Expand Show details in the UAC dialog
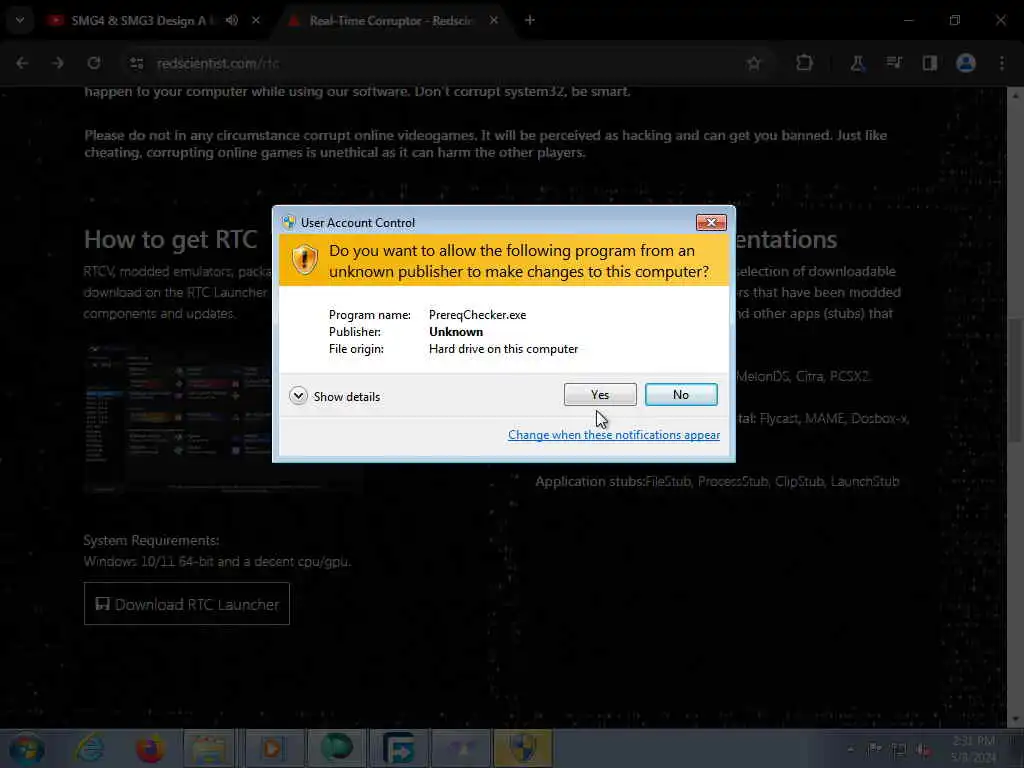The width and height of the screenshot is (1024, 768). pyautogui.click(x=334, y=396)
